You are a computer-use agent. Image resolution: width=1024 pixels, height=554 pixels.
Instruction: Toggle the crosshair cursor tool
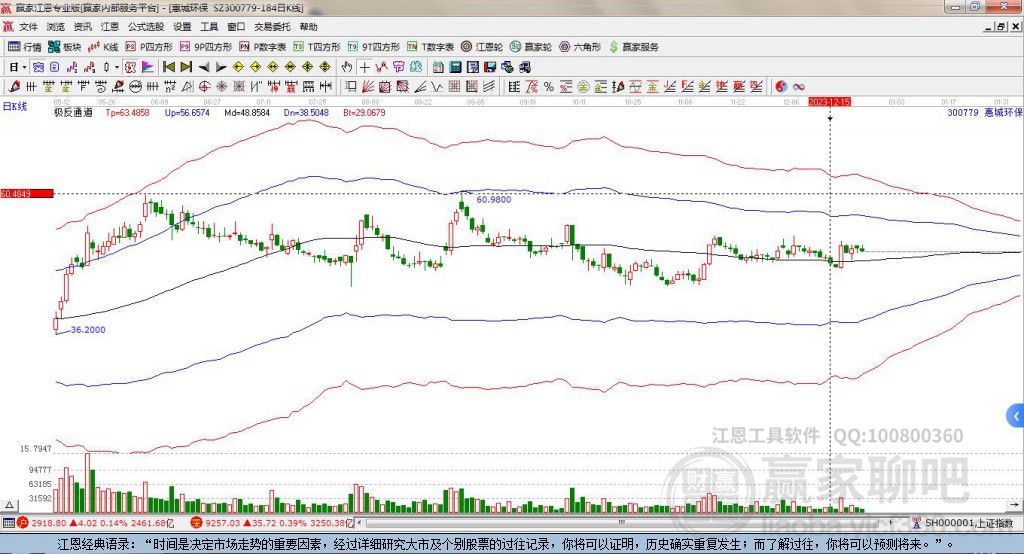tap(364, 67)
